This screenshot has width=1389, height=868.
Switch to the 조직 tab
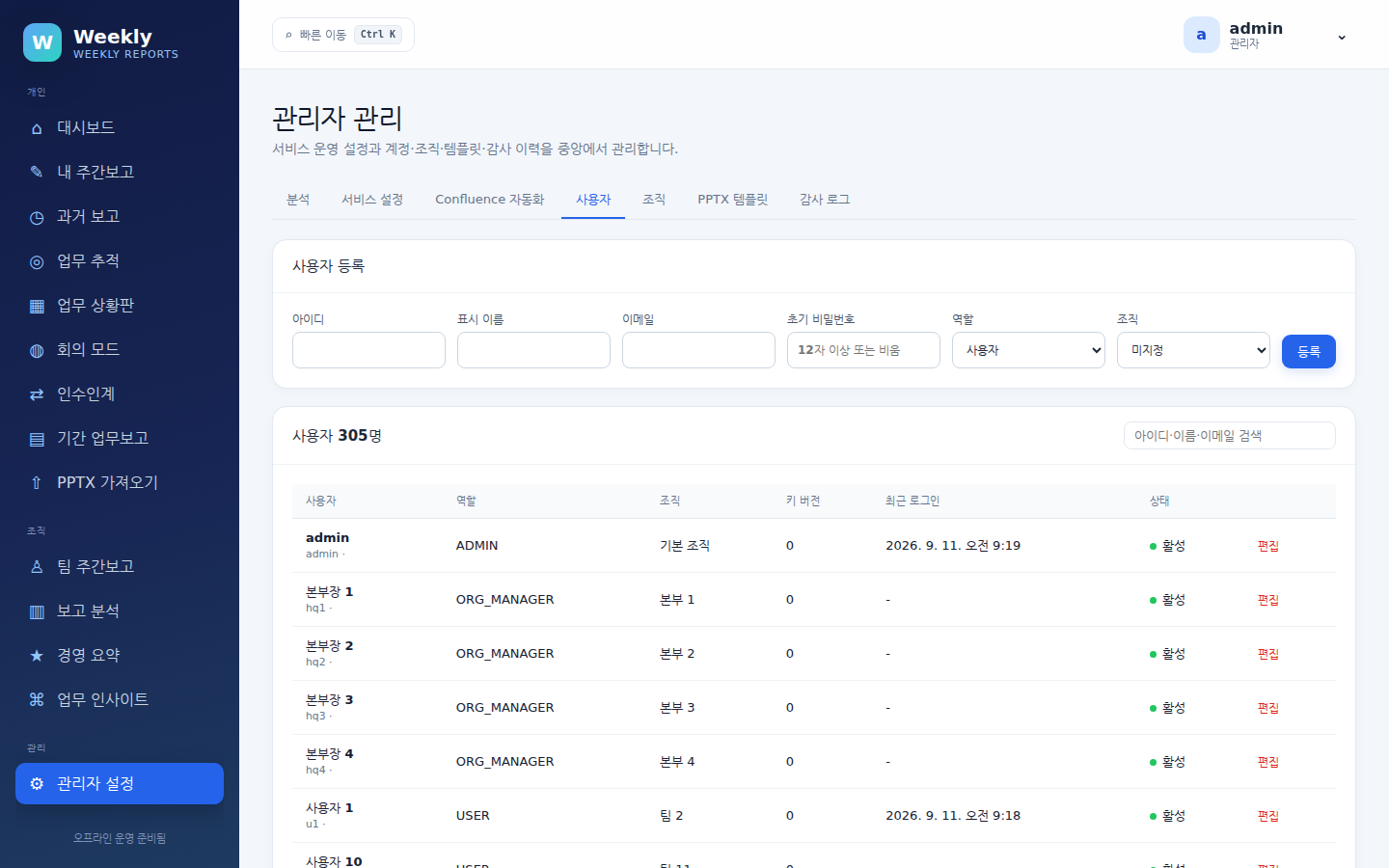click(654, 200)
